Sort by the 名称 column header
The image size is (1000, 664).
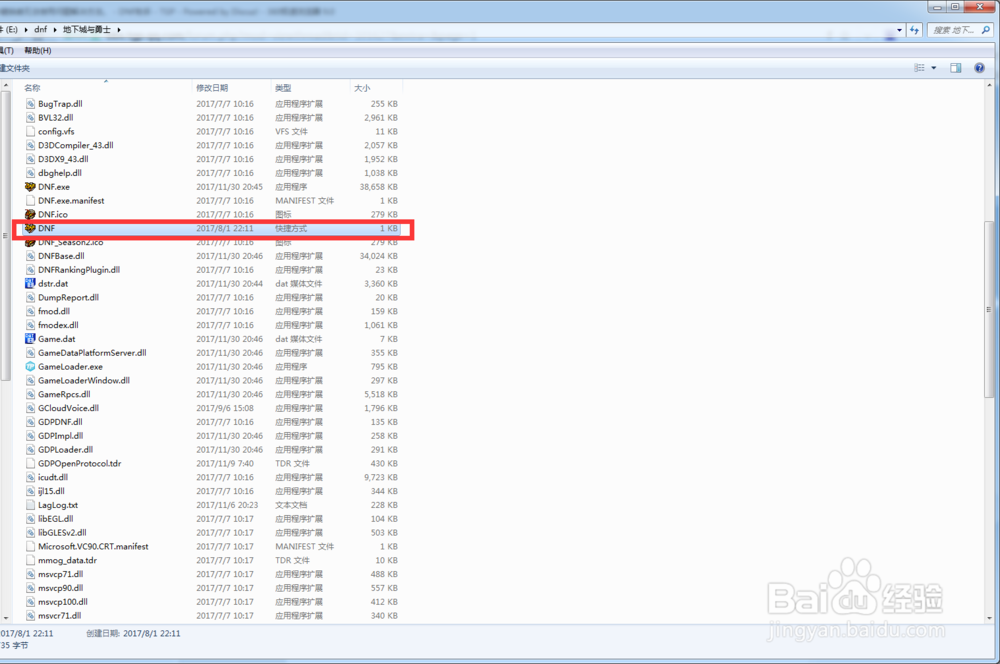(x=32, y=88)
